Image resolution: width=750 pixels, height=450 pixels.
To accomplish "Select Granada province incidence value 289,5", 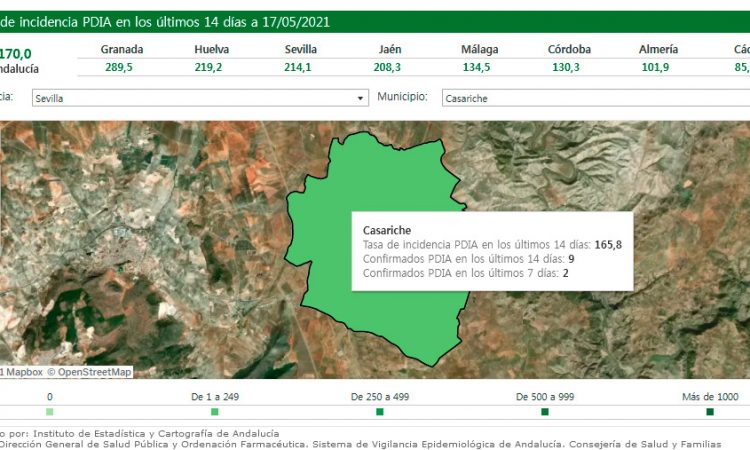I will tap(122, 67).
